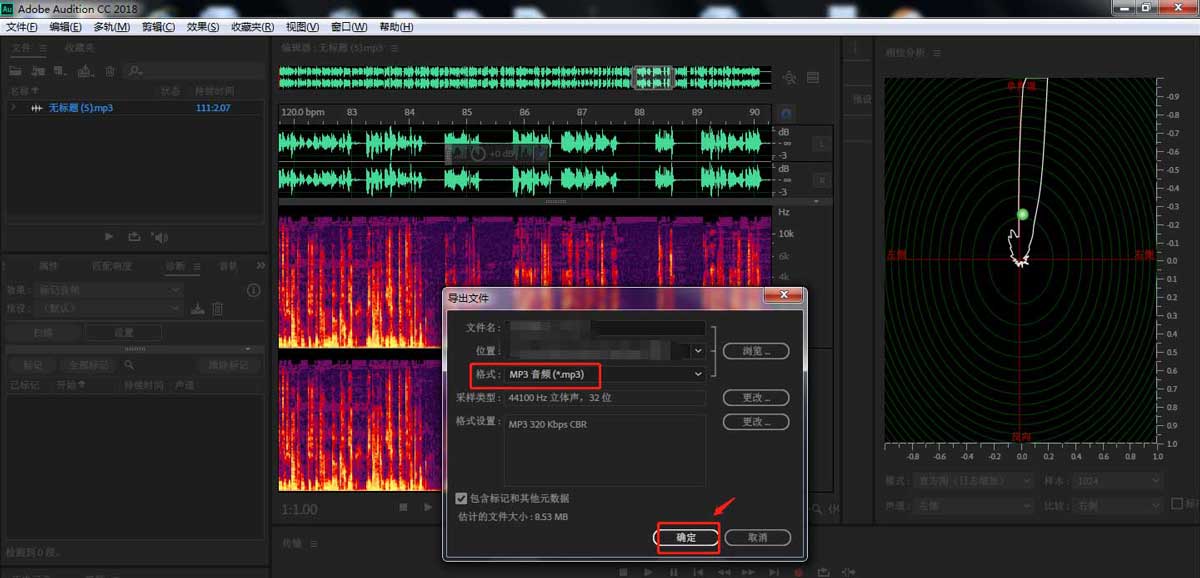Click the save preset icon in diagnostics panel
1200x578 pixels.
click(198, 309)
